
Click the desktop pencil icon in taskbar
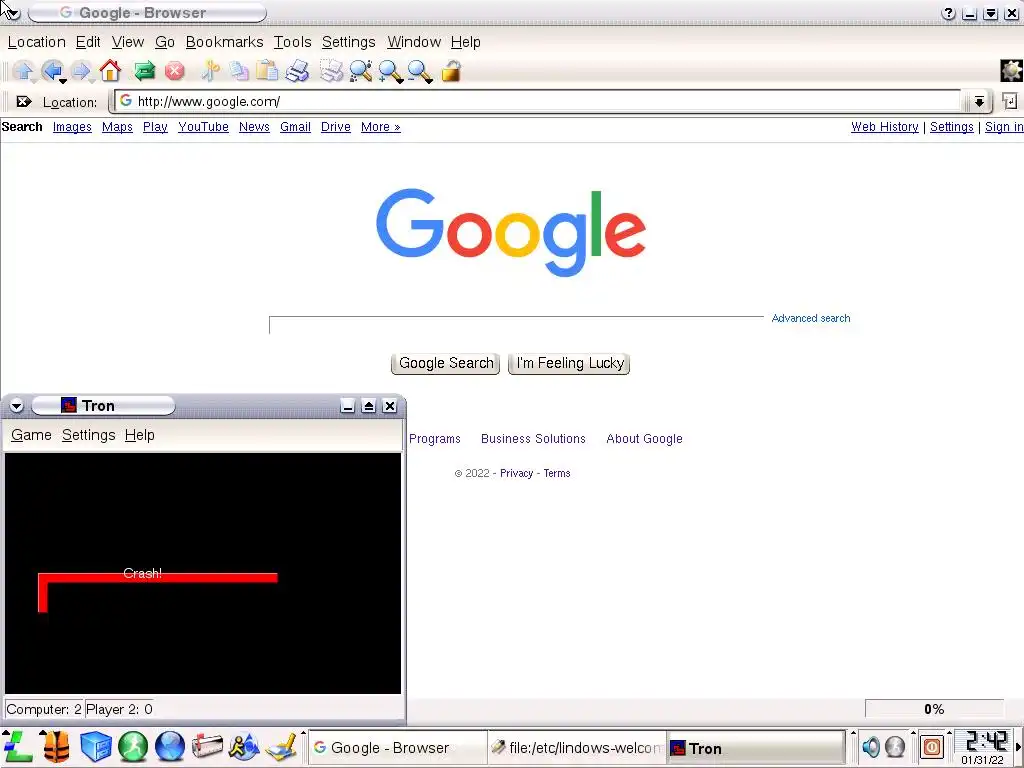click(281, 746)
